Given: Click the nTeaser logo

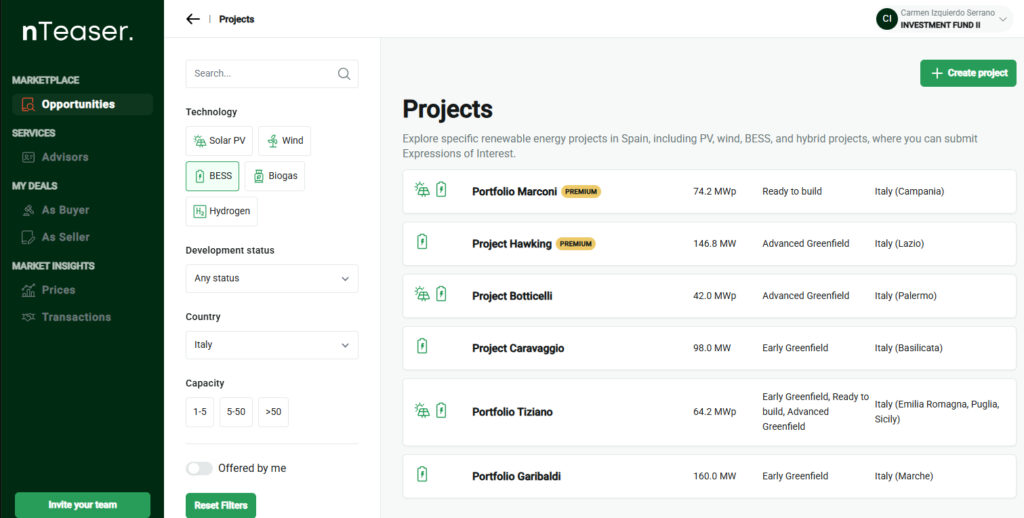Looking at the screenshot, I should pos(77,32).
